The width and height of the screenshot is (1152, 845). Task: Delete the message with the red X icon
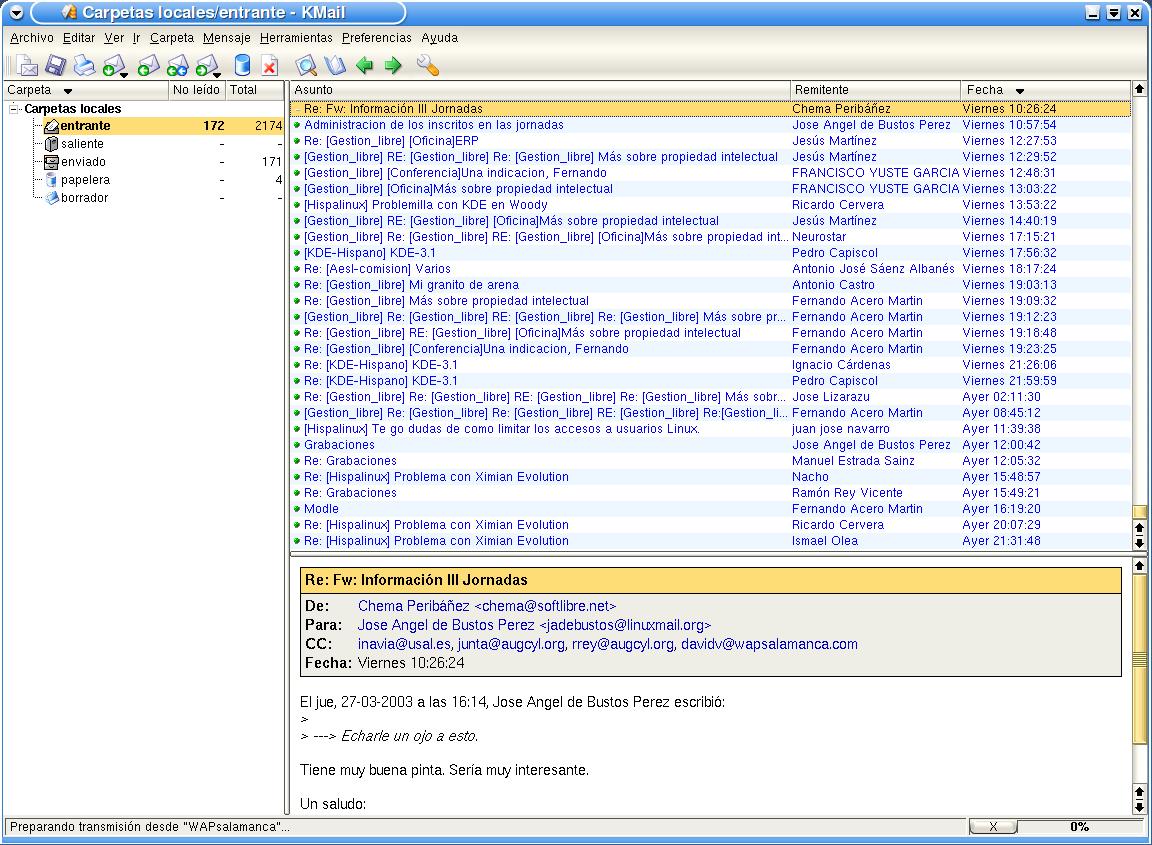pos(270,66)
